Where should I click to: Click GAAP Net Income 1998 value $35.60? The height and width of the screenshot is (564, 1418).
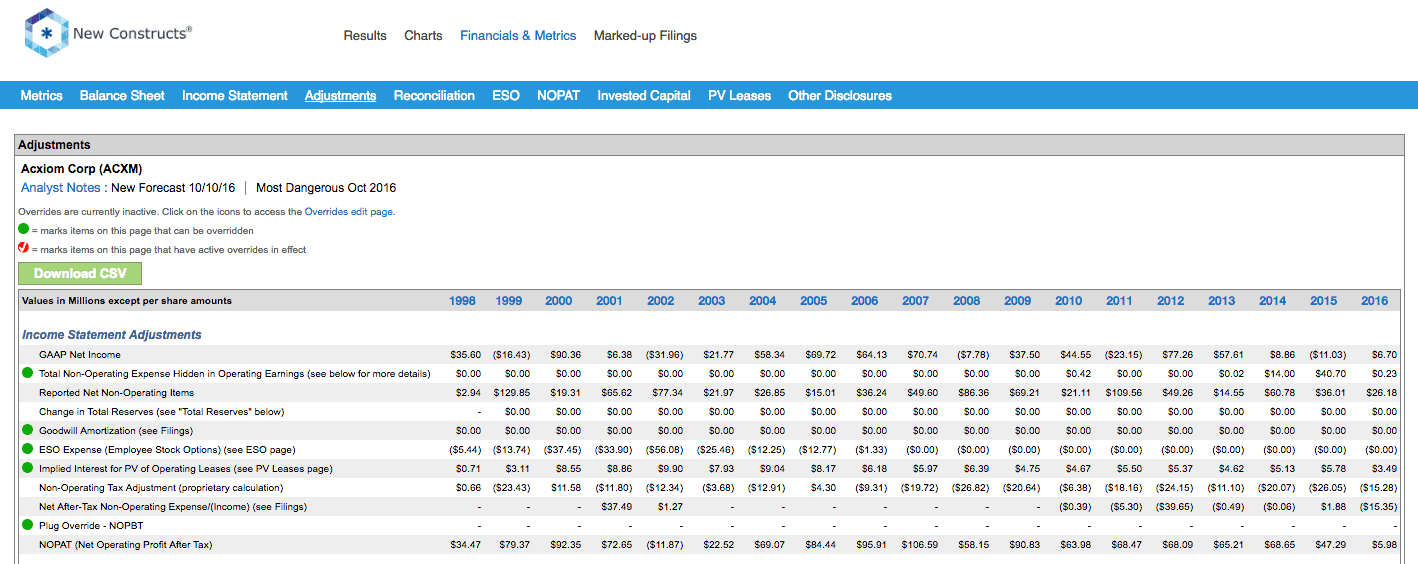(465, 355)
